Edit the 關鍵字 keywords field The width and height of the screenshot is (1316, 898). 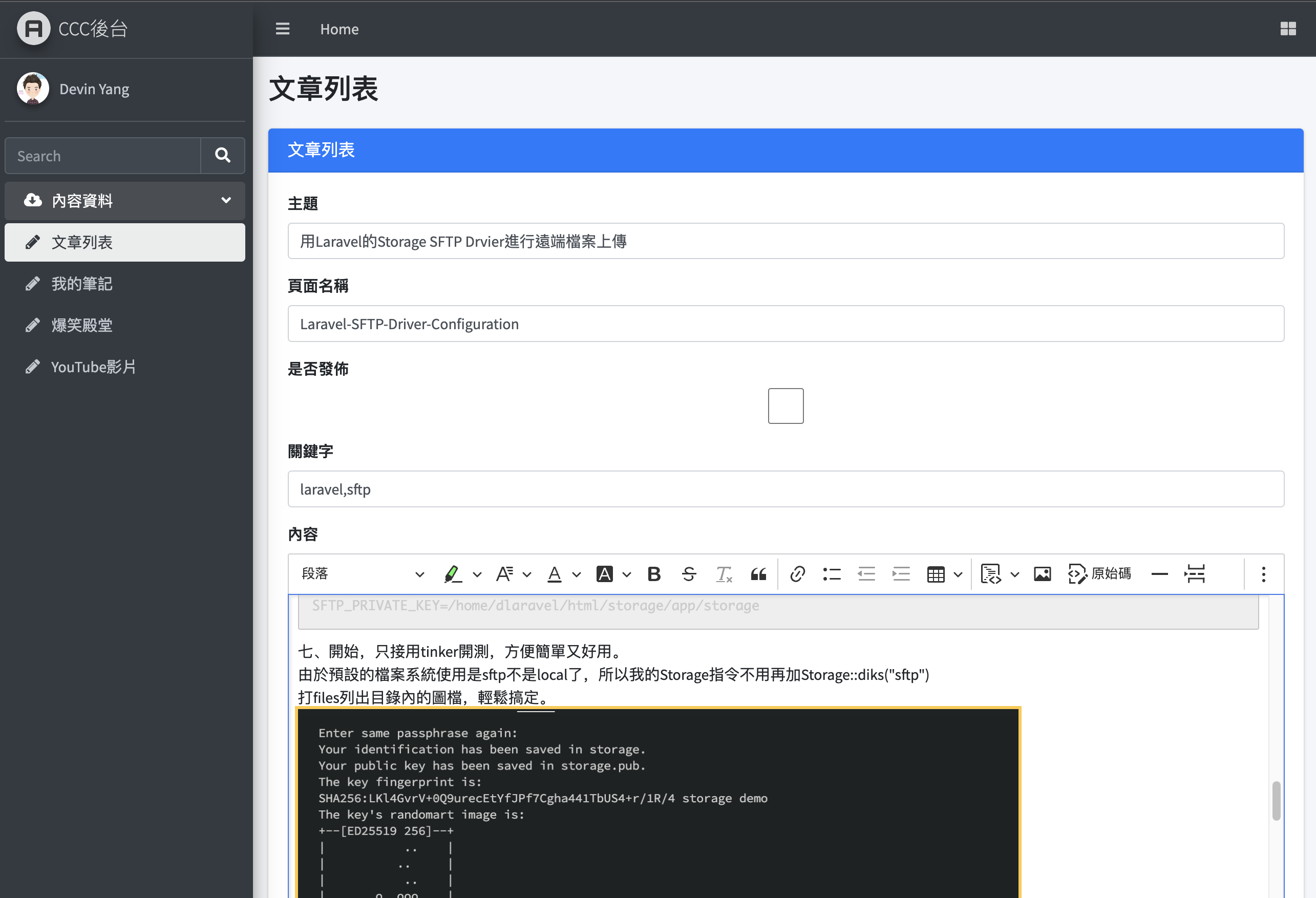[786, 489]
